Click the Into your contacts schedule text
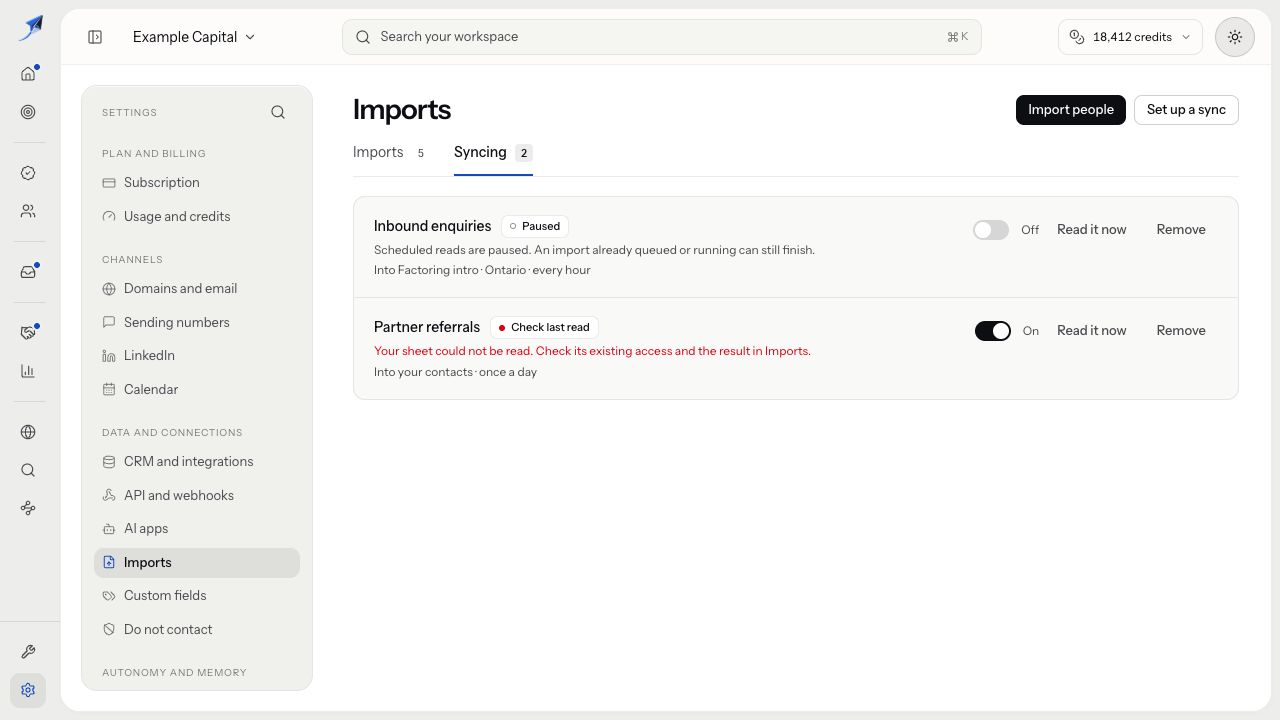This screenshot has width=1280, height=720. (455, 372)
